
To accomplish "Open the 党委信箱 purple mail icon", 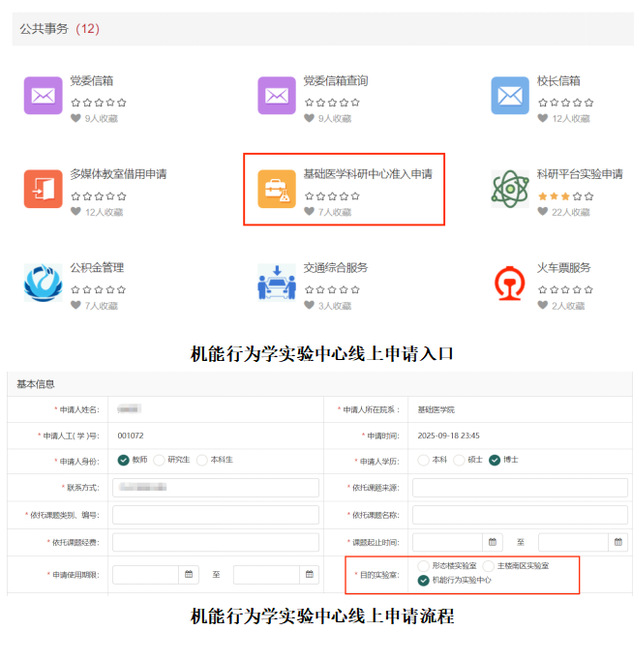I will point(43,96).
